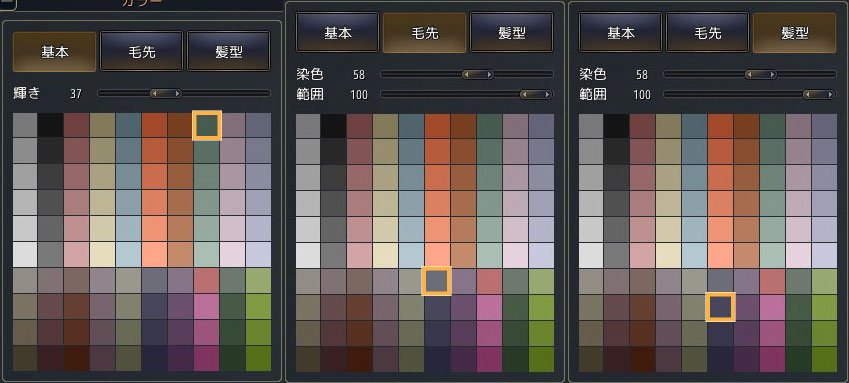Select the near-white gray swatch in left panel
Viewport: 849px width, 383px height.
[x=24, y=254]
